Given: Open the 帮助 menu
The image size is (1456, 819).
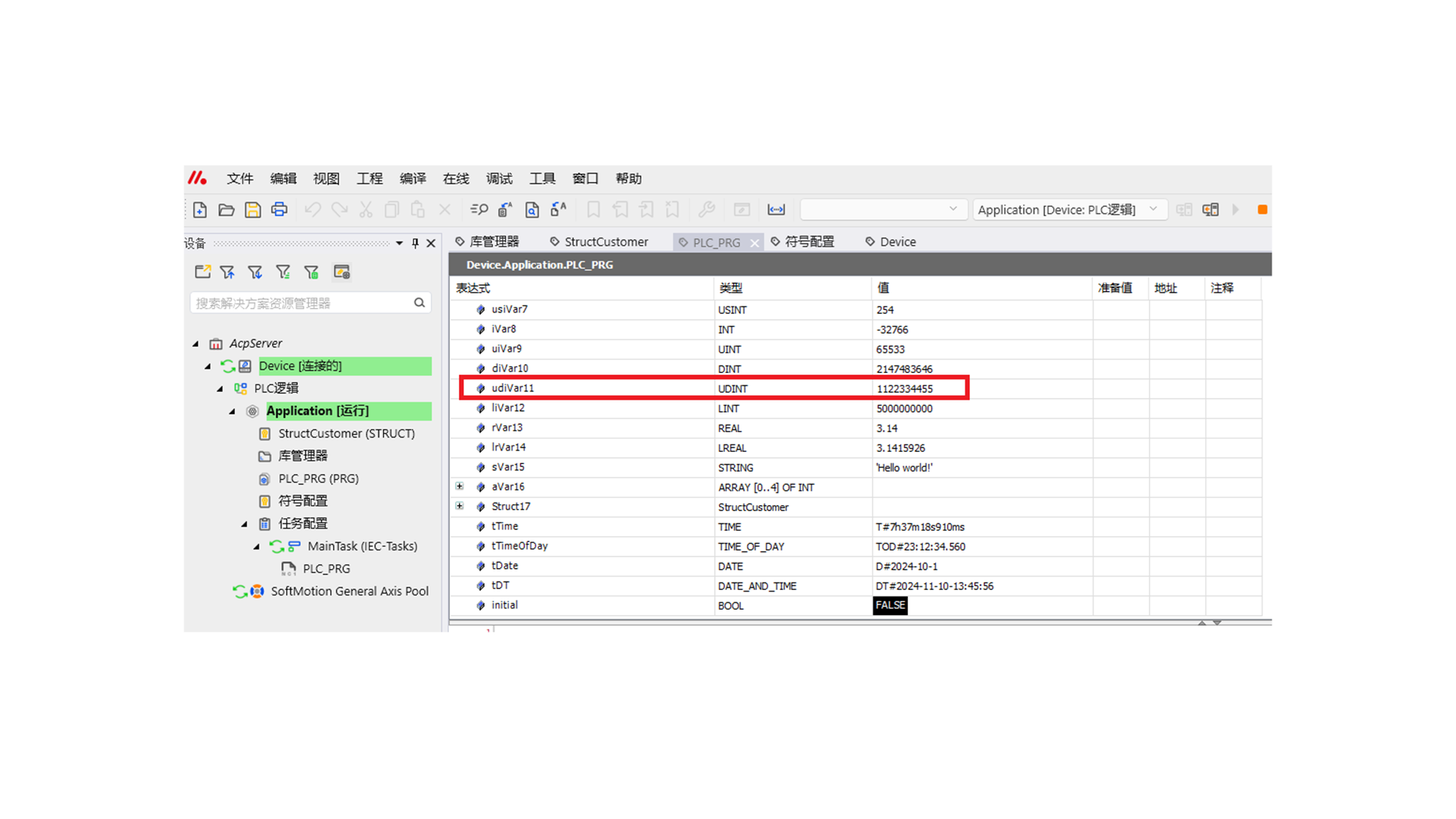Looking at the screenshot, I should point(629,178).
